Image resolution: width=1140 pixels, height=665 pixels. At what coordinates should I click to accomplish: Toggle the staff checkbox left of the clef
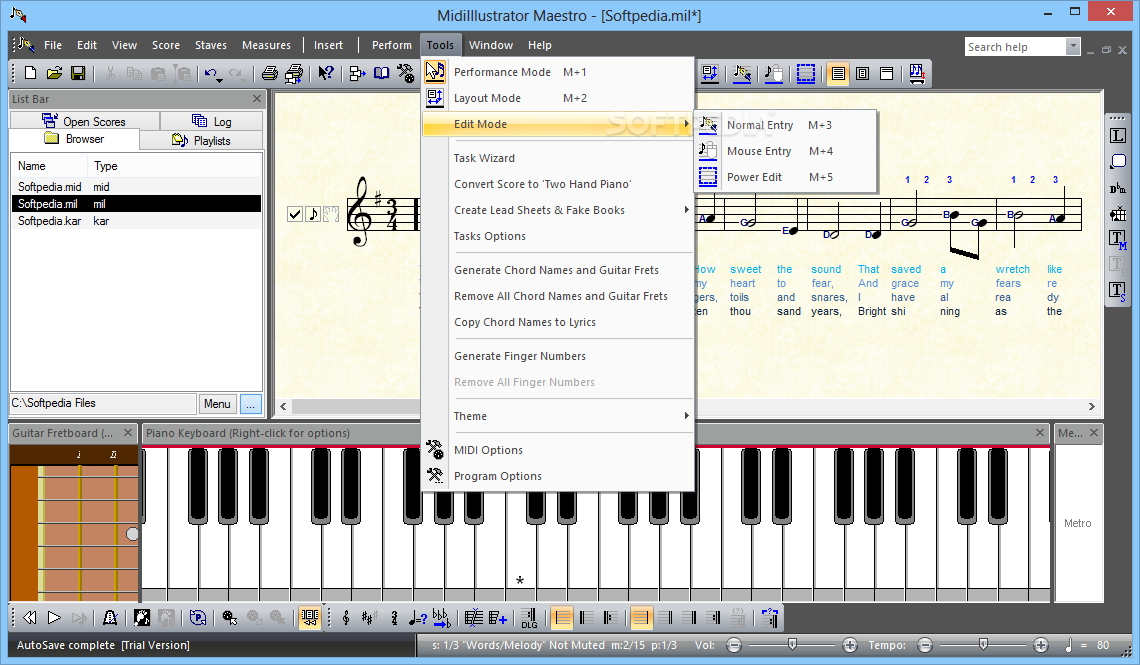[x=294, y=214]
